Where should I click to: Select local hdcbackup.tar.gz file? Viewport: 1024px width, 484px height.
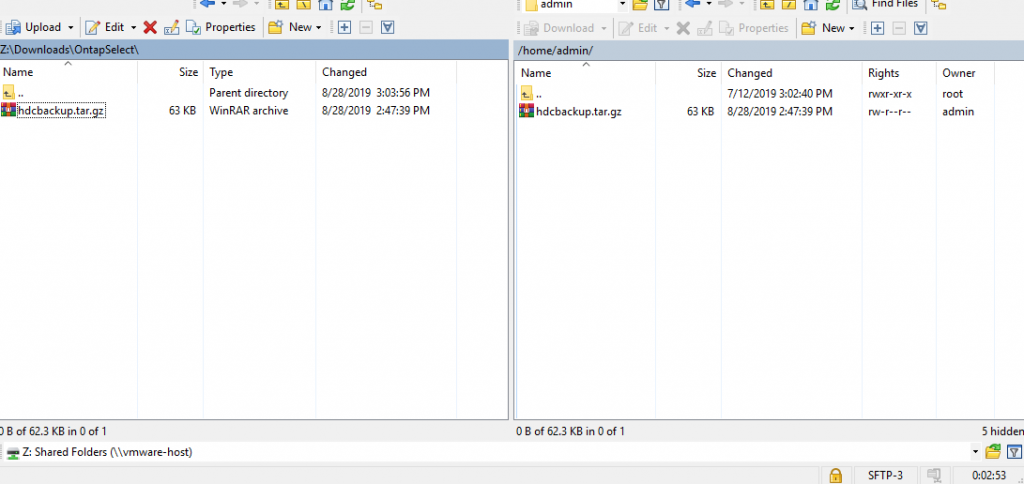61,110
